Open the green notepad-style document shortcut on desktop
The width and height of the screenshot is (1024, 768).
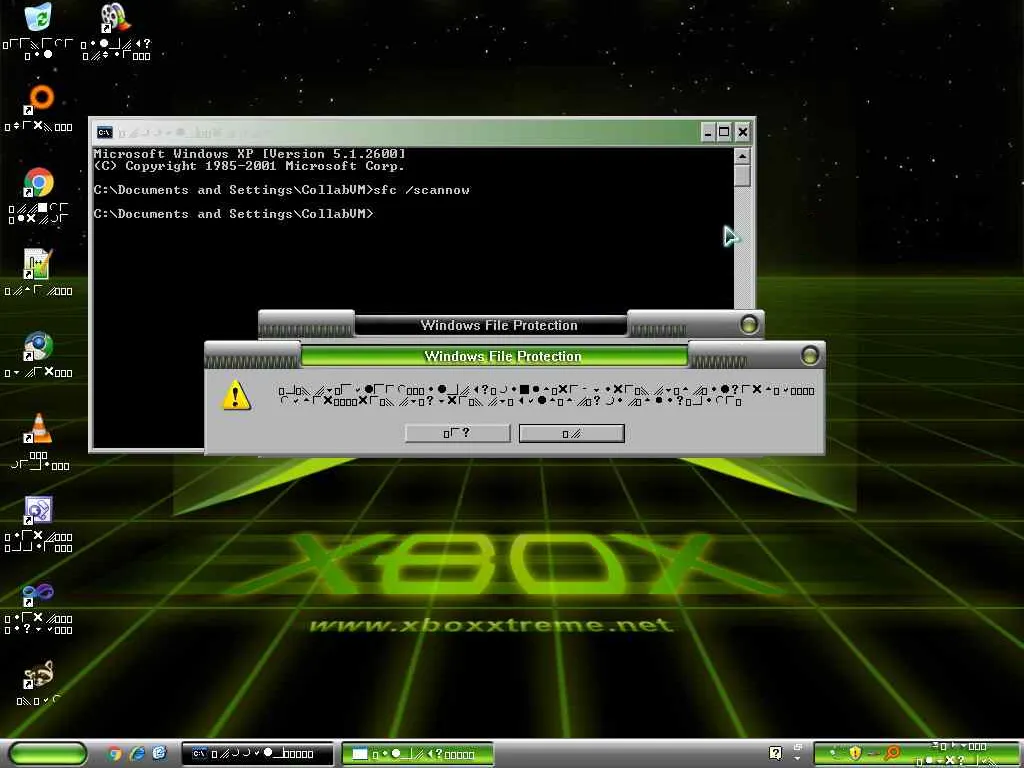(x=38, y=264)
